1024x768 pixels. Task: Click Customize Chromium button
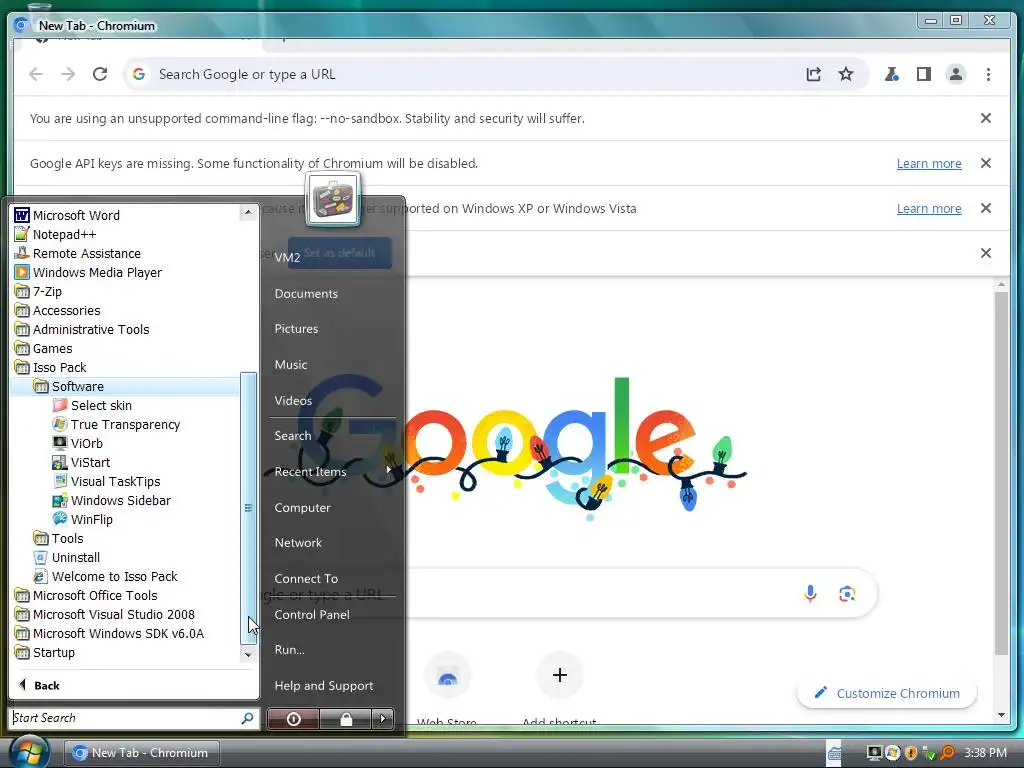[x=887, y=694]
